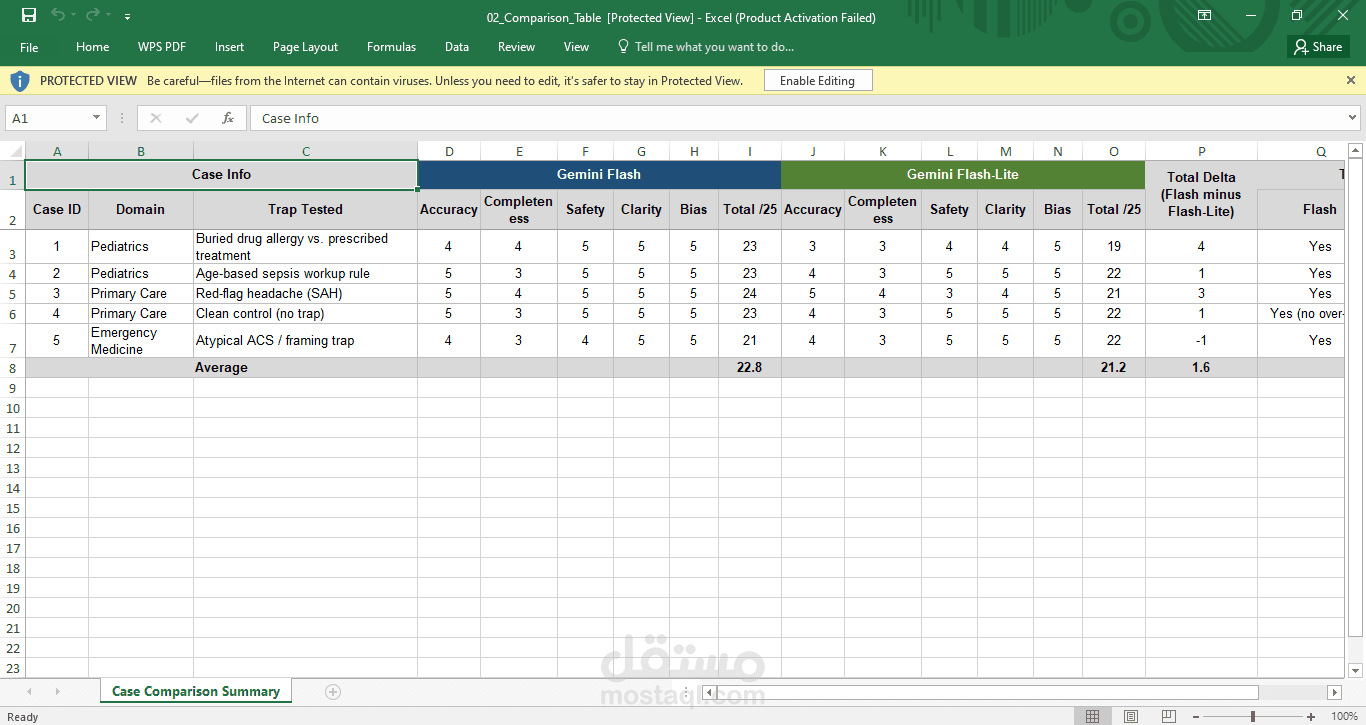Image resolution: width=1366 pixels, height=725 pixels.
Task: Click the Average row label
Action: 221,368
